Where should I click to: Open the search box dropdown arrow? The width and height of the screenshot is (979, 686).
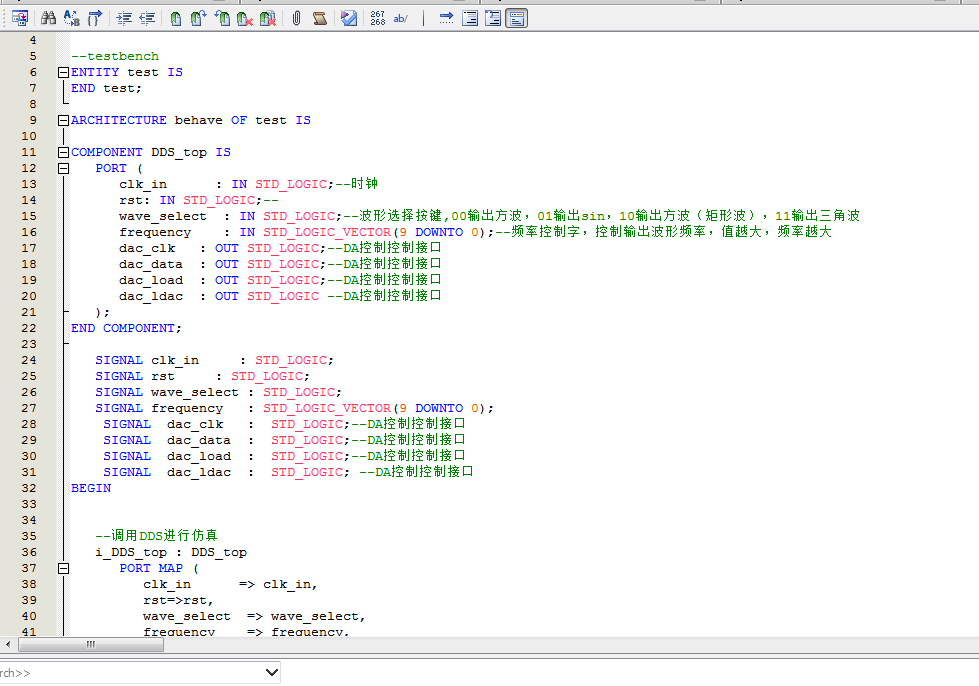pyautogui.click(x=272, y=673)
